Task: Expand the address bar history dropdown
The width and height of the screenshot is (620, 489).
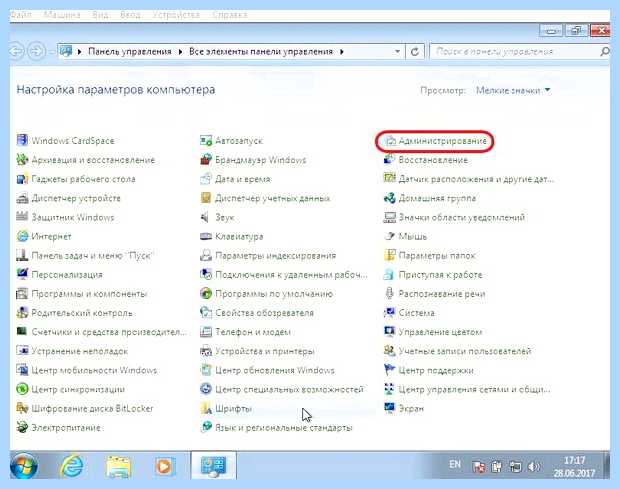Action: pos(397,52)
